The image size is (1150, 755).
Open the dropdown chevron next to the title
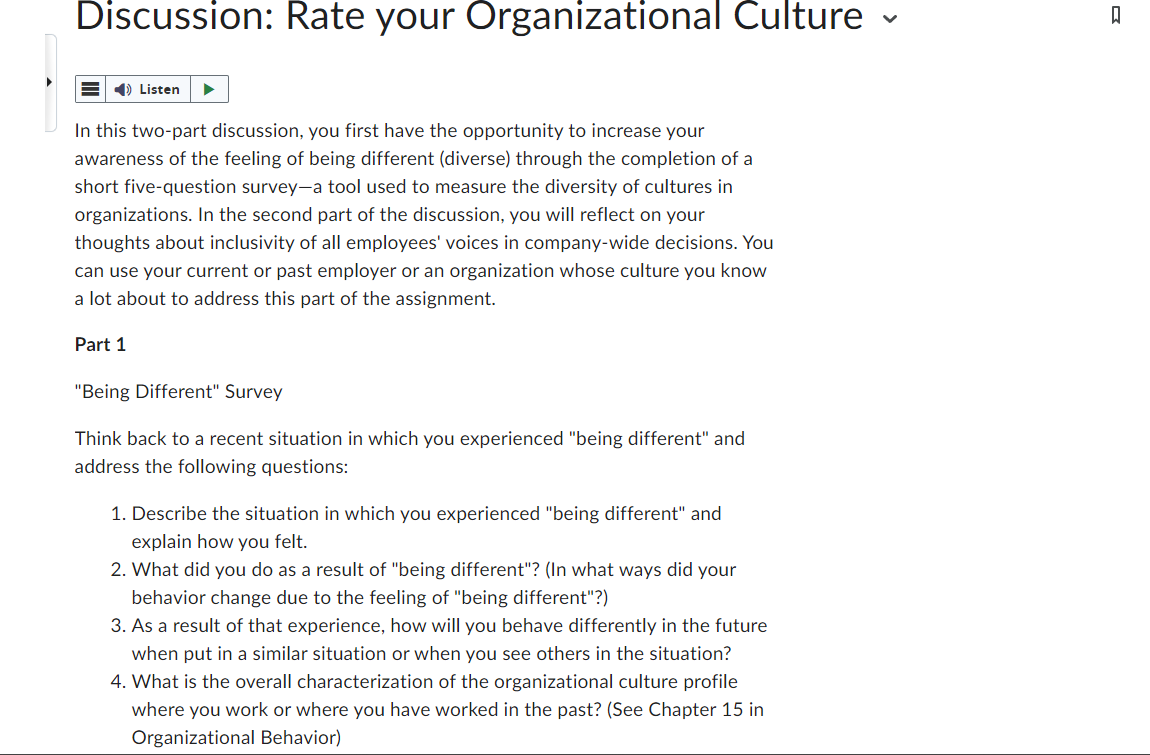pos(890,19)
